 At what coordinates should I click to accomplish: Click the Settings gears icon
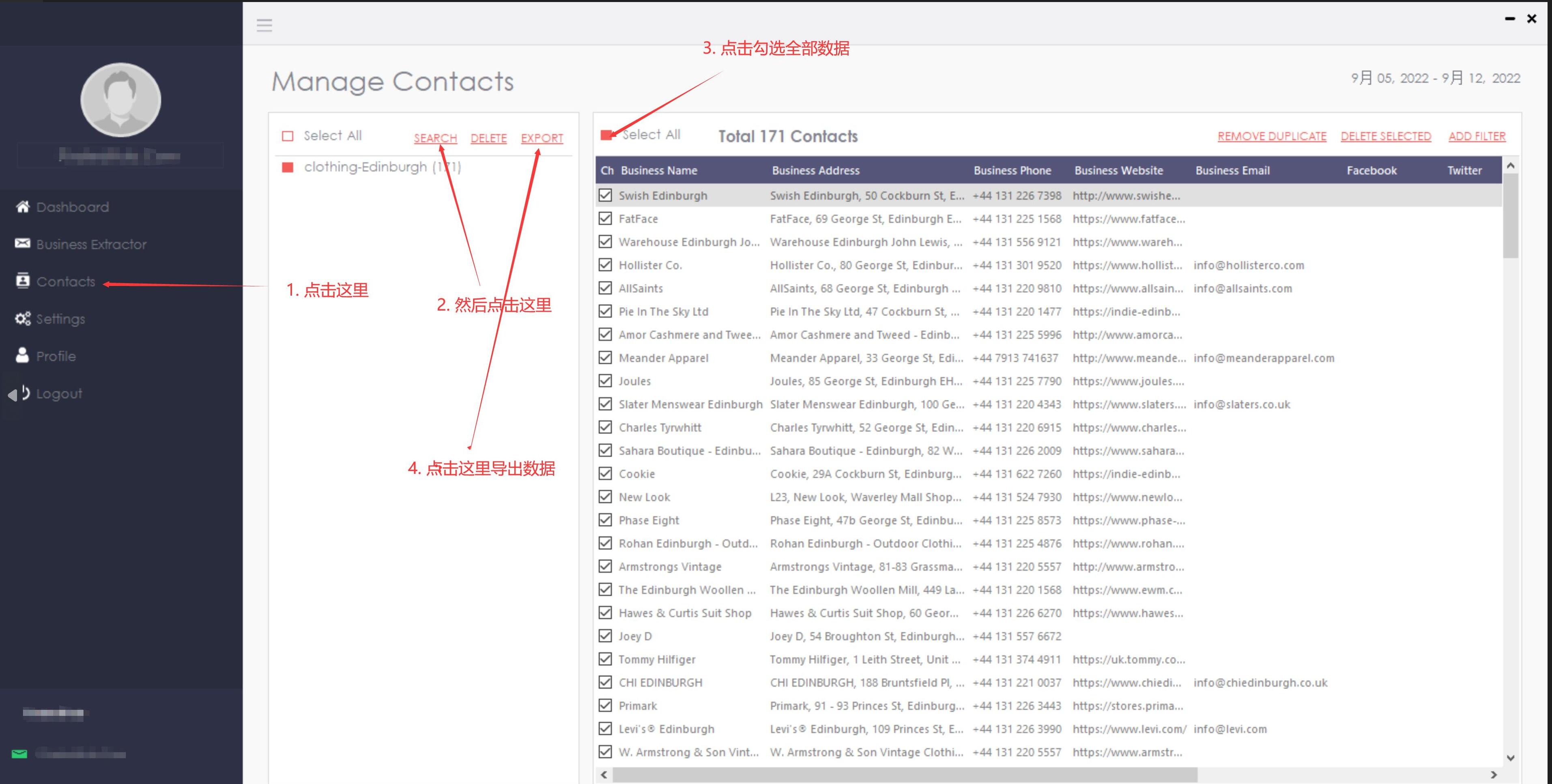[23, 318]
